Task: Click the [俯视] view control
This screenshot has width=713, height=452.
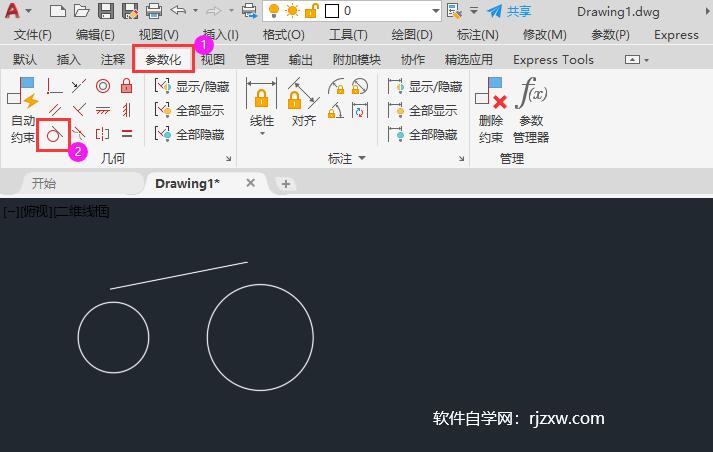Action: [36, 211]
